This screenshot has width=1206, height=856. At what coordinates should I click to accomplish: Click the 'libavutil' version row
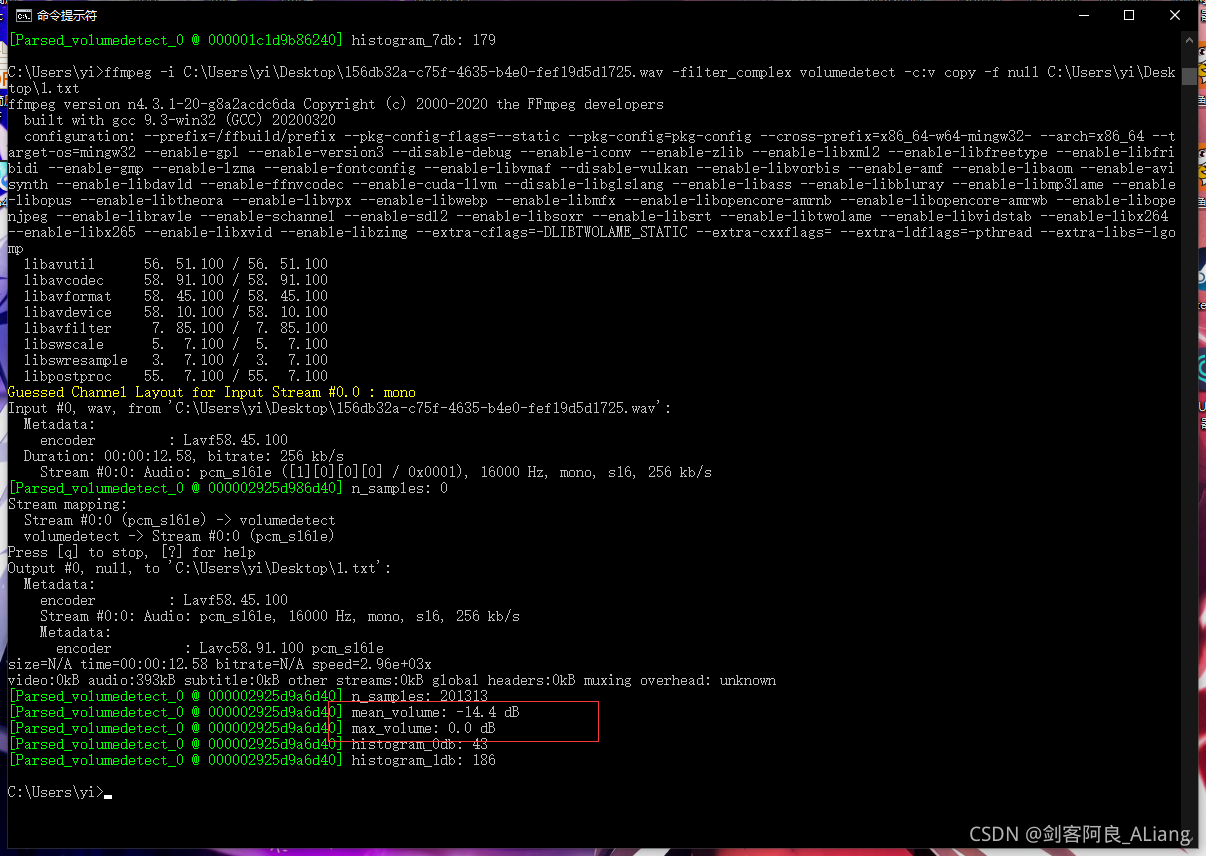click(176, 264)
